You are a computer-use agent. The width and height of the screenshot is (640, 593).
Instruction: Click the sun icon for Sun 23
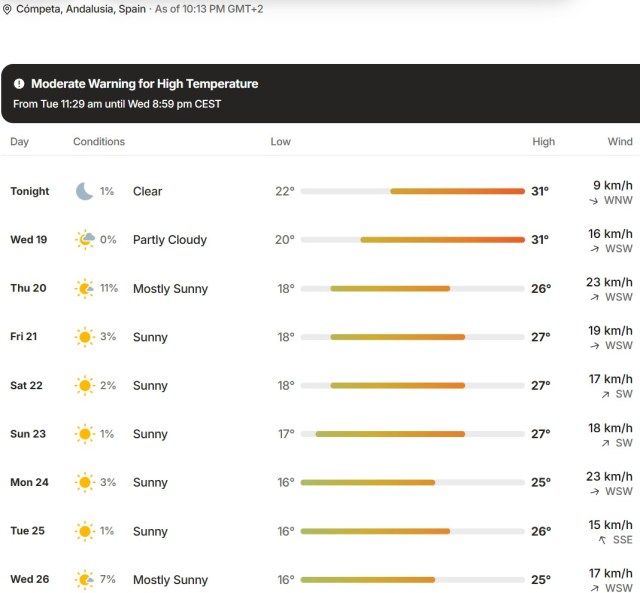pyautogui.click(x=84, y=434)
